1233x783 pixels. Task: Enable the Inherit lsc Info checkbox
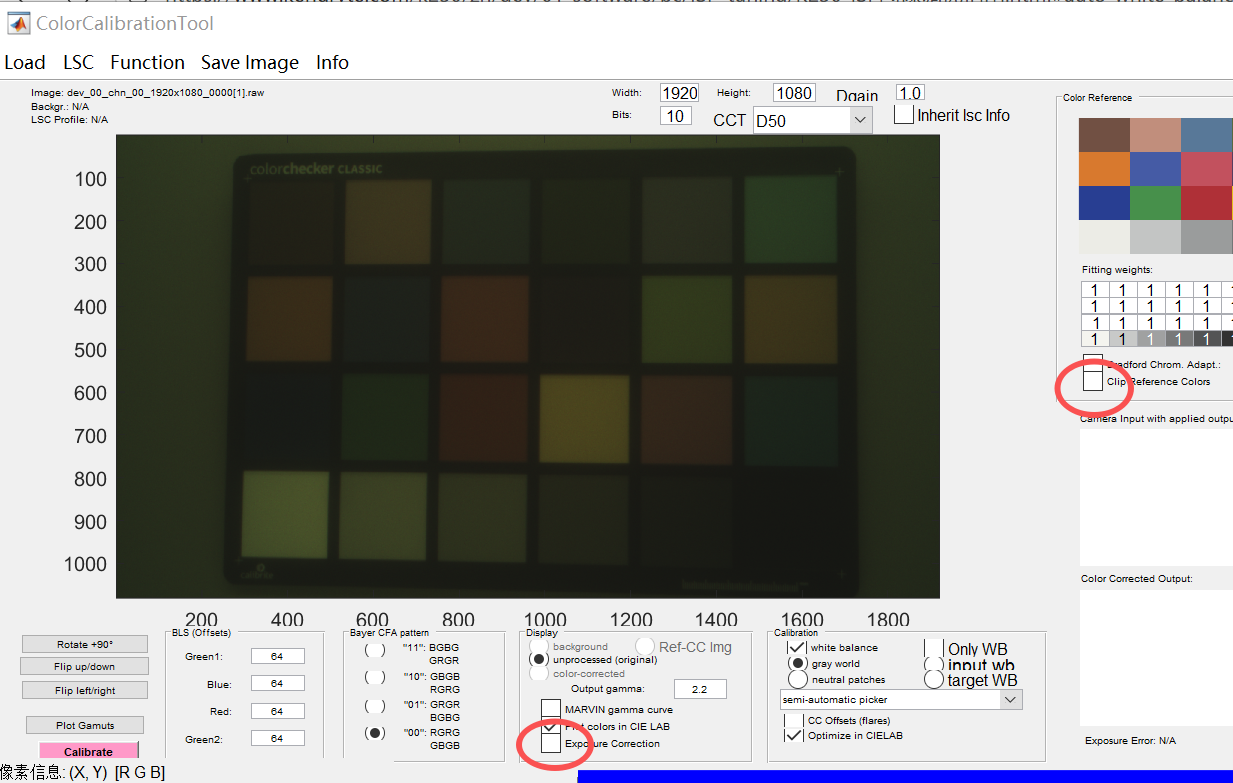click(904, 115)
